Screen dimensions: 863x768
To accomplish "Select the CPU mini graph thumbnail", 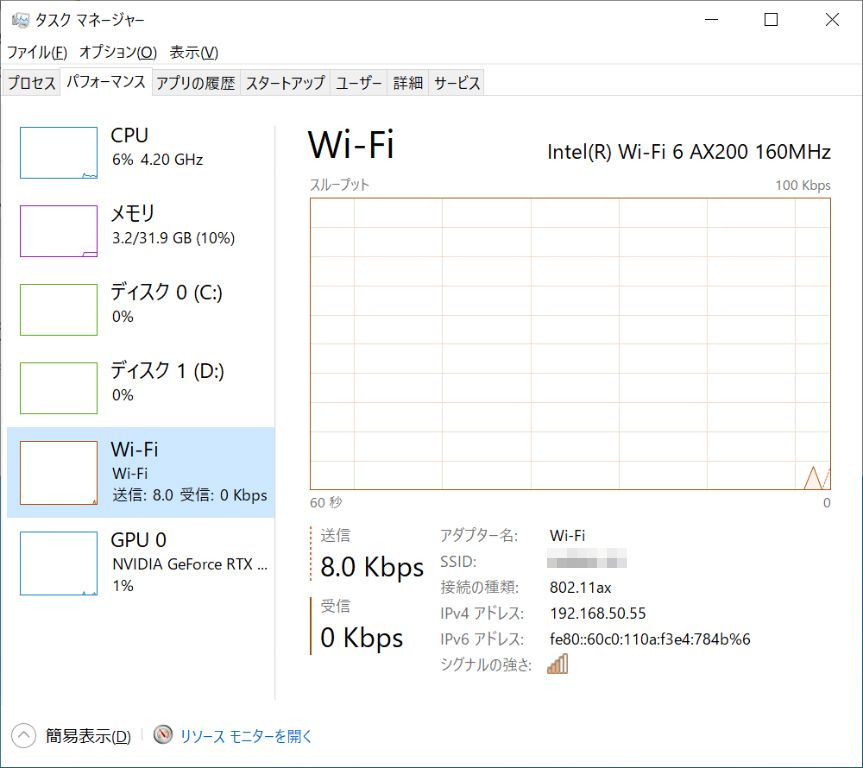I will pos(59,152).
